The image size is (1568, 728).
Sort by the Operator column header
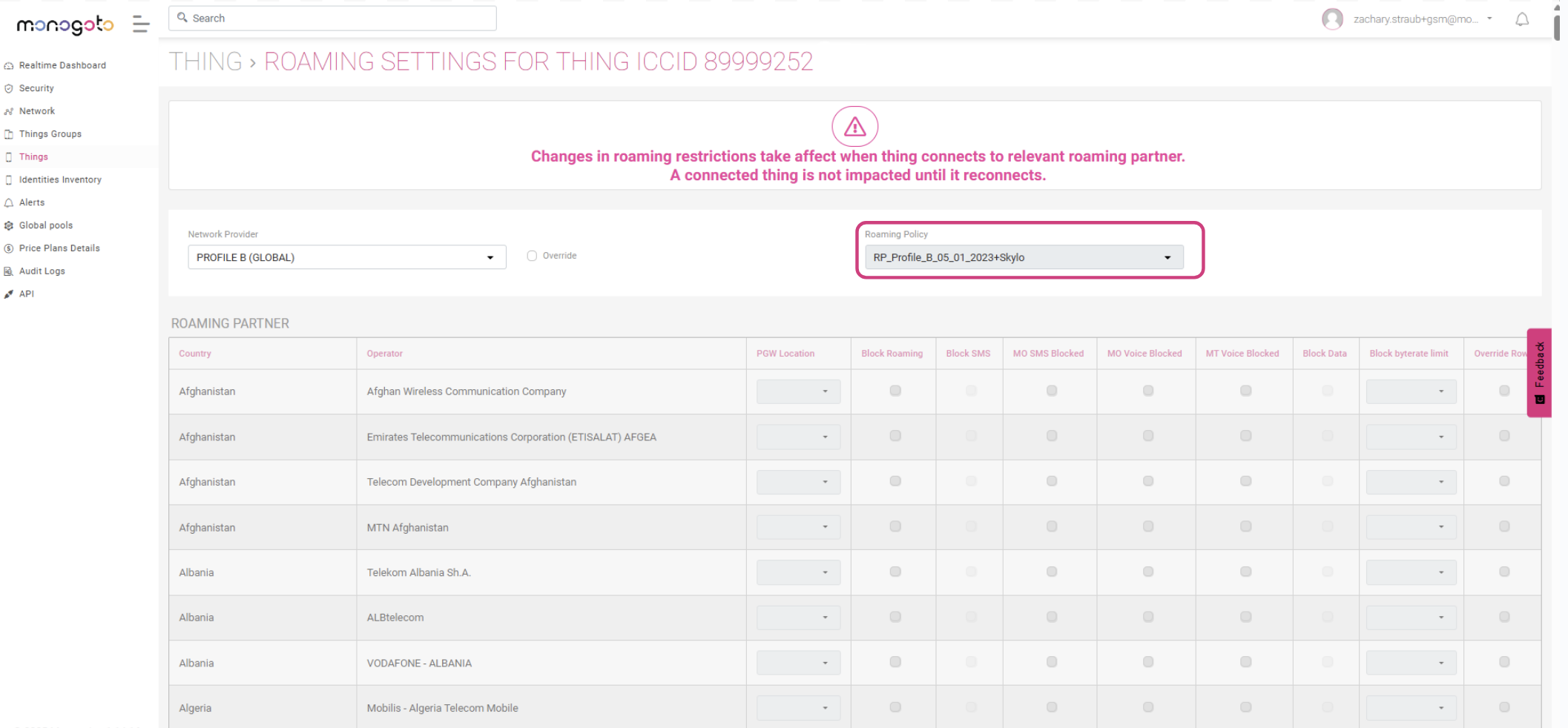(x=384, y=354)
